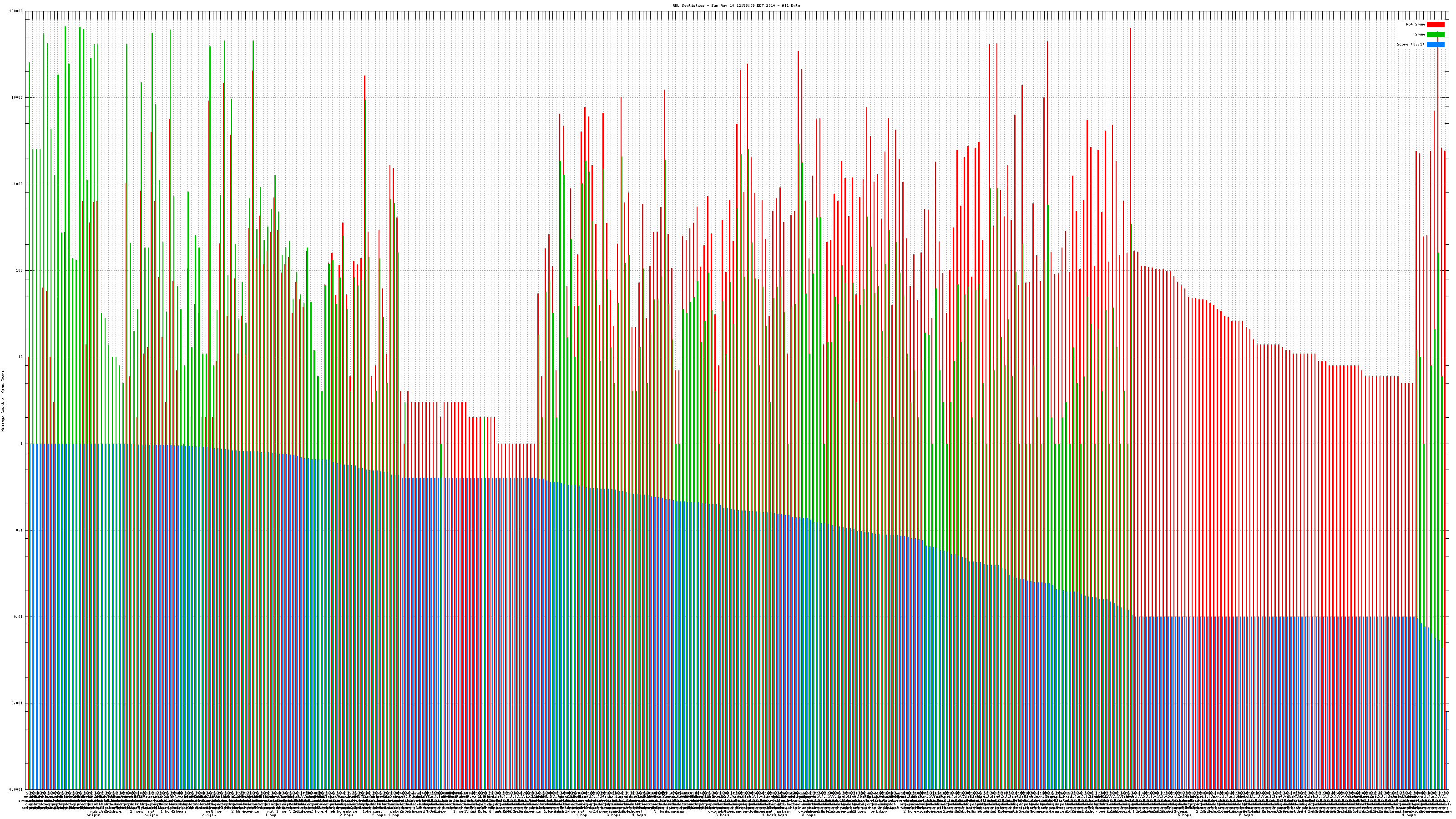The height and width of the screenshot is (819, 1456).
Task: Click the 10 y-axis tick label
Action: coord(21,357)
